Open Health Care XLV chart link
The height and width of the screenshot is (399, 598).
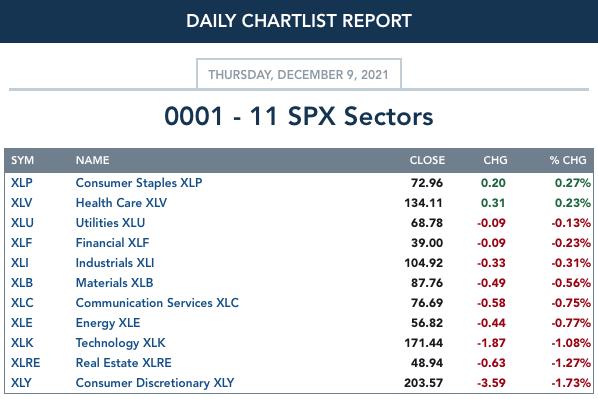tap(121, 203)
